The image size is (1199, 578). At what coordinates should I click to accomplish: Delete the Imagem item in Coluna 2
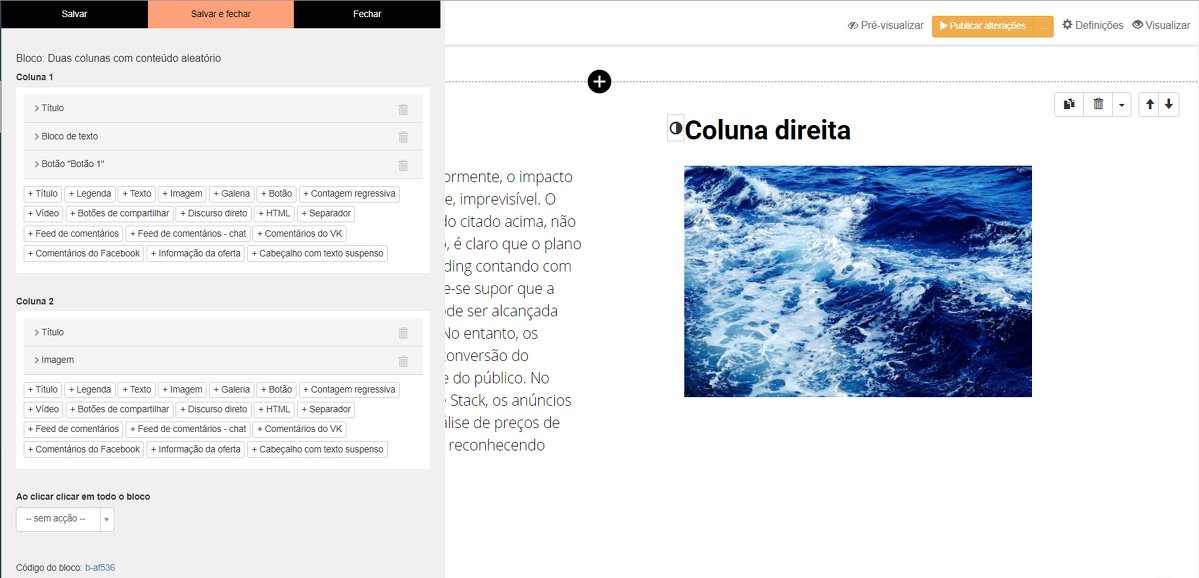(403, 361)
